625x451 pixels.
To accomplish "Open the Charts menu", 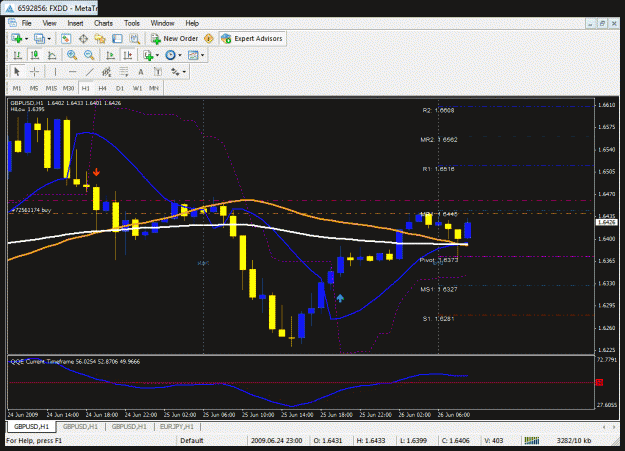I will [x=104, y=23].
